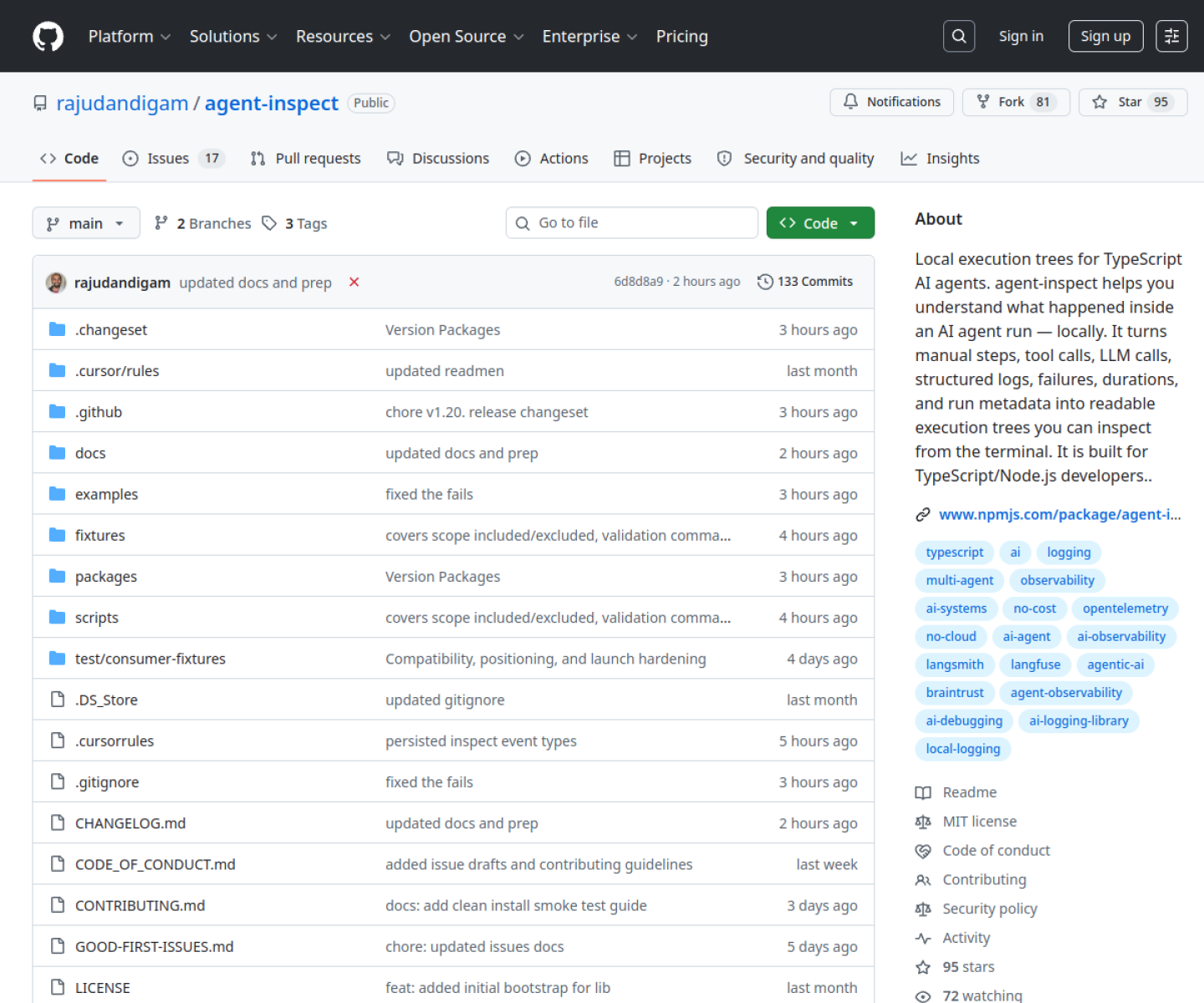Open the CONTRIBUTING.md file
The width and height of the screenshot is (1204, 1003).
pos(140,905)
